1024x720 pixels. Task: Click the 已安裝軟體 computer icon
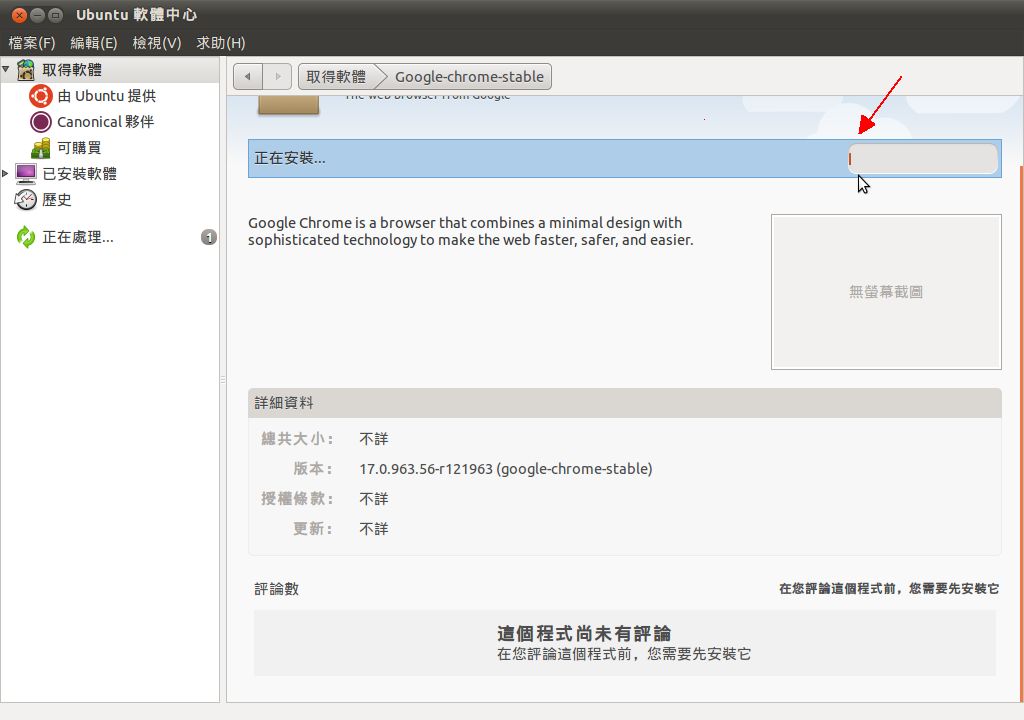(26, 174)
